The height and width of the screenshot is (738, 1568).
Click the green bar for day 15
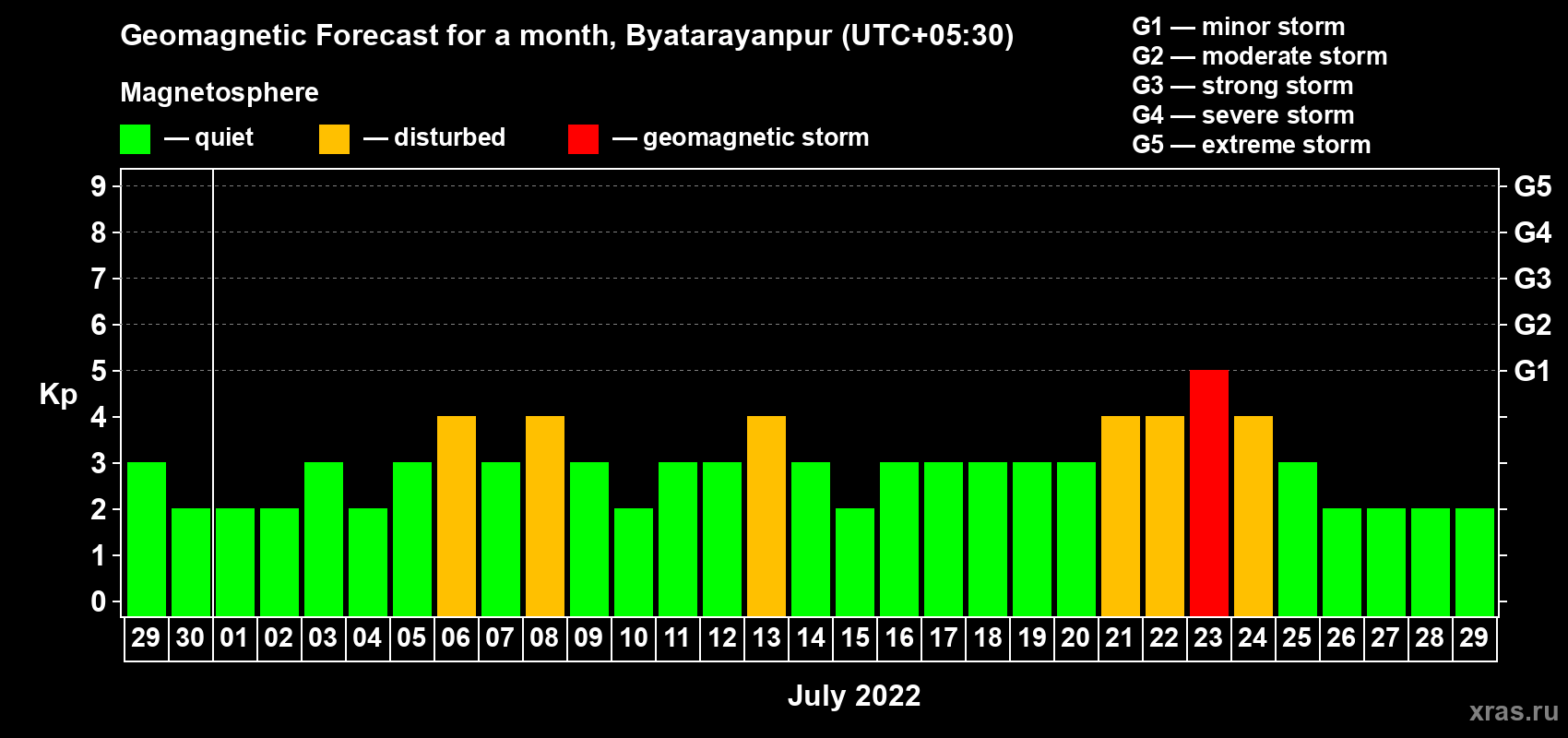point(855,562)
